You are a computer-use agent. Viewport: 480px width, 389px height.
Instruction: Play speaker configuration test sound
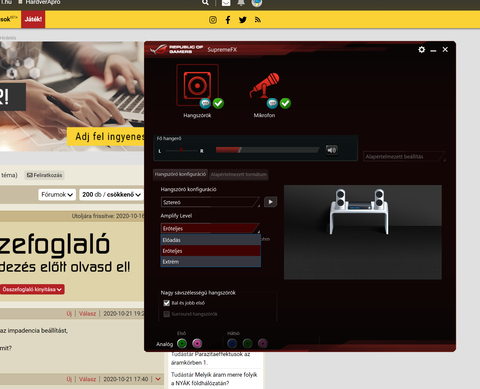(270, 202)
